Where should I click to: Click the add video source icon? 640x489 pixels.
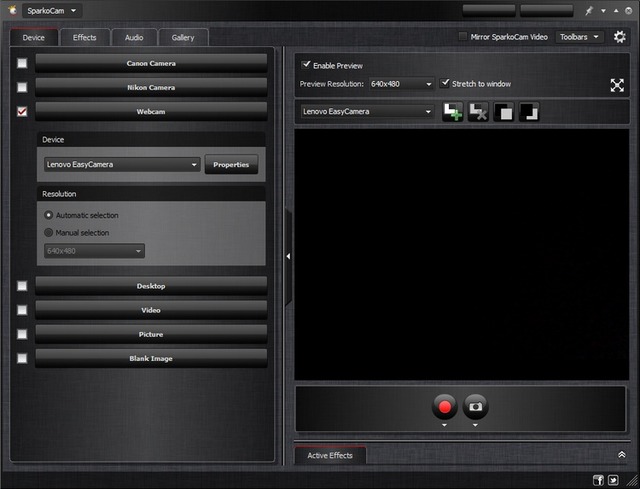tap(454, 112)
